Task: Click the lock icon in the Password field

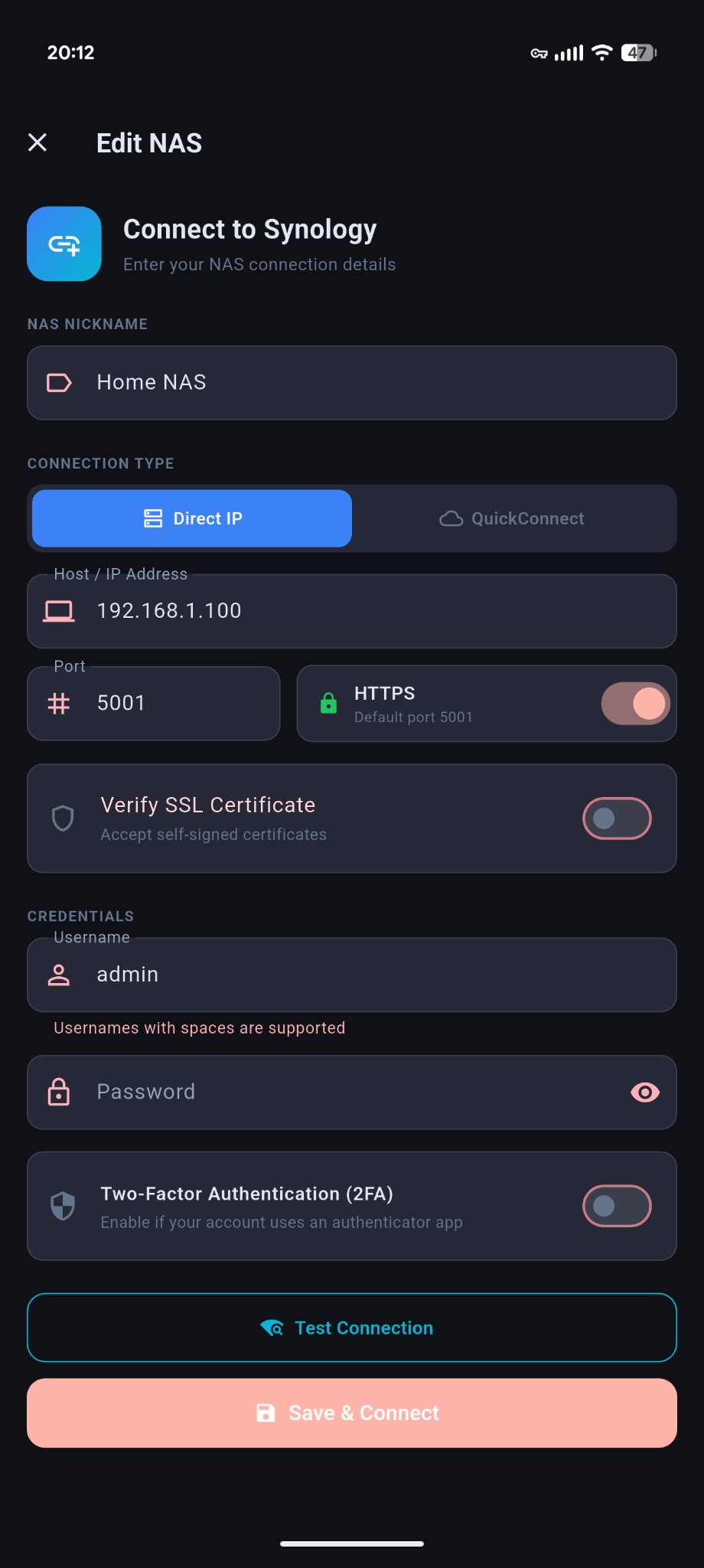Action: [59, 1092]
